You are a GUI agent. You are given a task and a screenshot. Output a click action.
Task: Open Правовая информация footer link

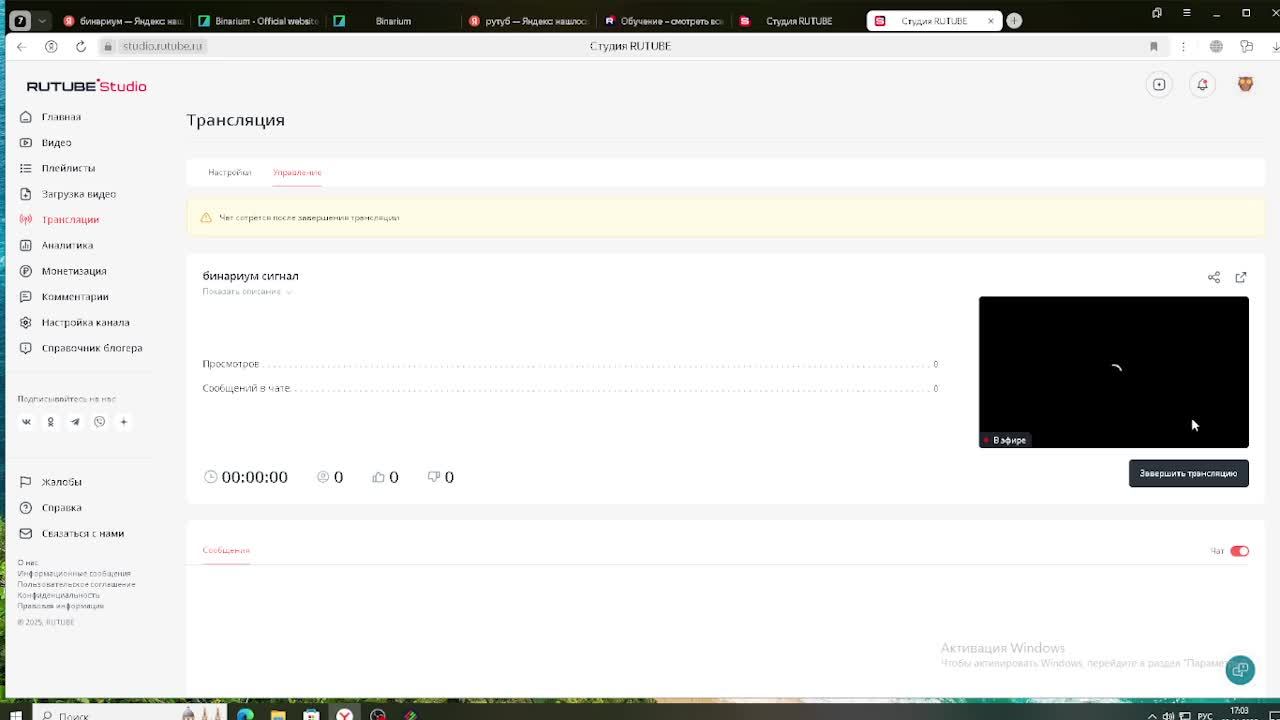point(60,607)
